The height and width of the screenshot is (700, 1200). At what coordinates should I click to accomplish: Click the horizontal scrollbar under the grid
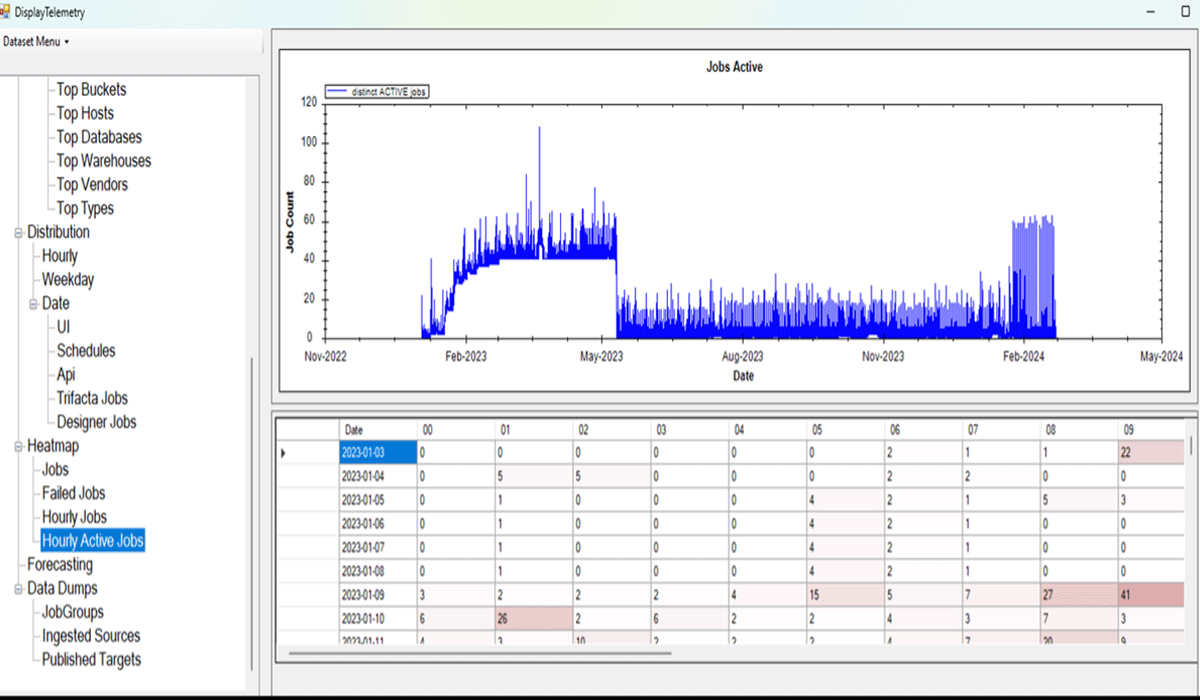click(480, 654)
